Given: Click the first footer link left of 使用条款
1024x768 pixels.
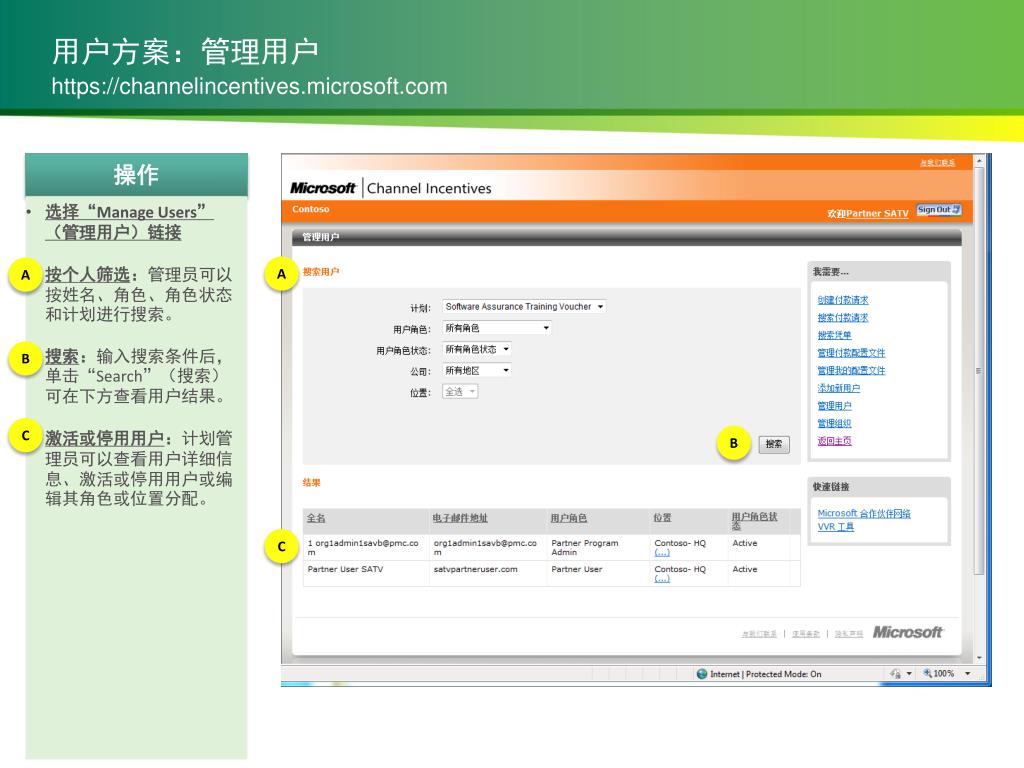Looking at the screenshot, I should [759, 634].
